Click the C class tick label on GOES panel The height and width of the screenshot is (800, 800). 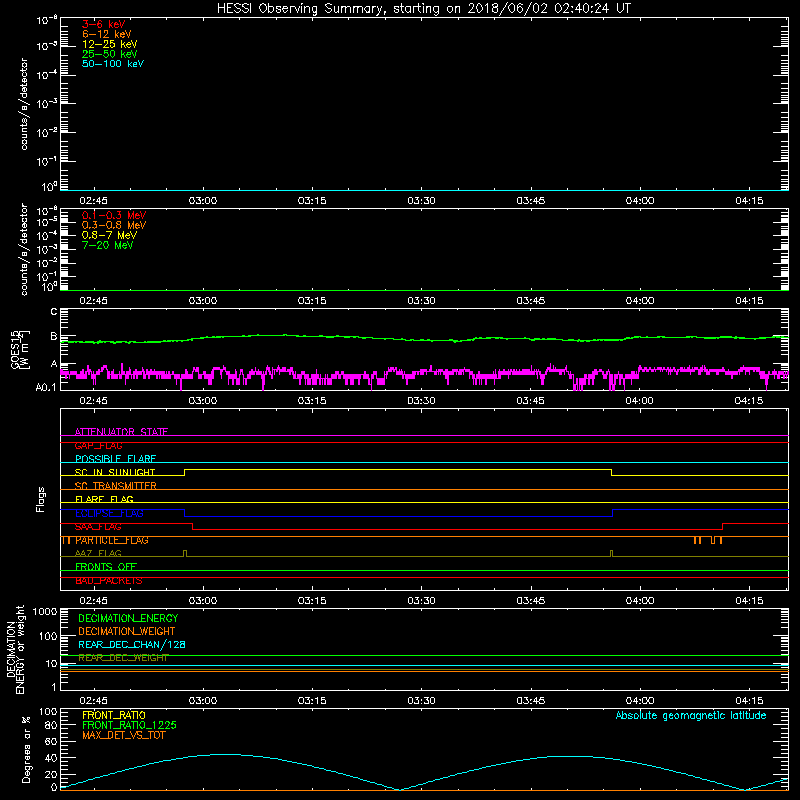click(x=54, y=312)
